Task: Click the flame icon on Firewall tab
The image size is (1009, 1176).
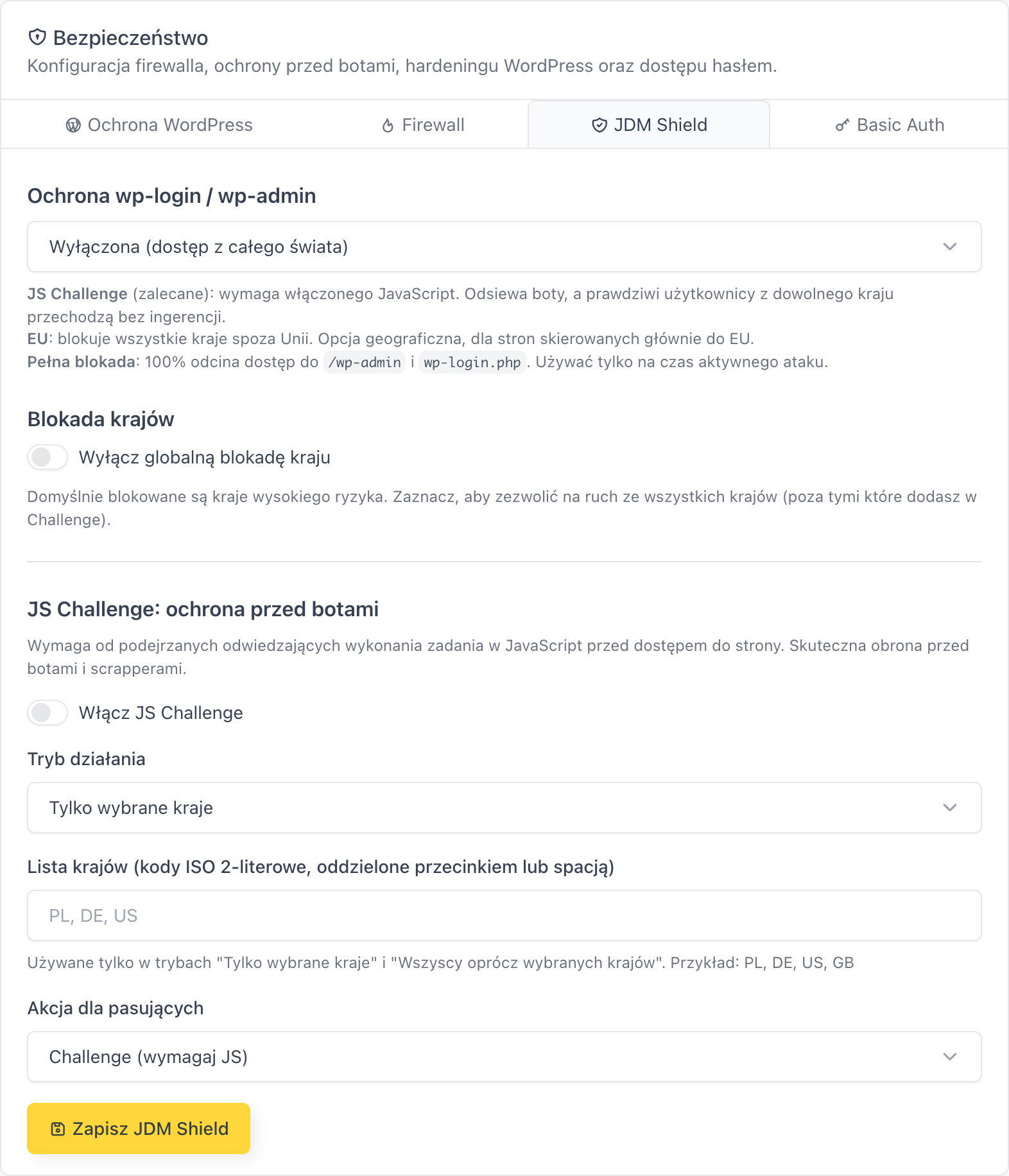Action: click(x=388, y=125)
